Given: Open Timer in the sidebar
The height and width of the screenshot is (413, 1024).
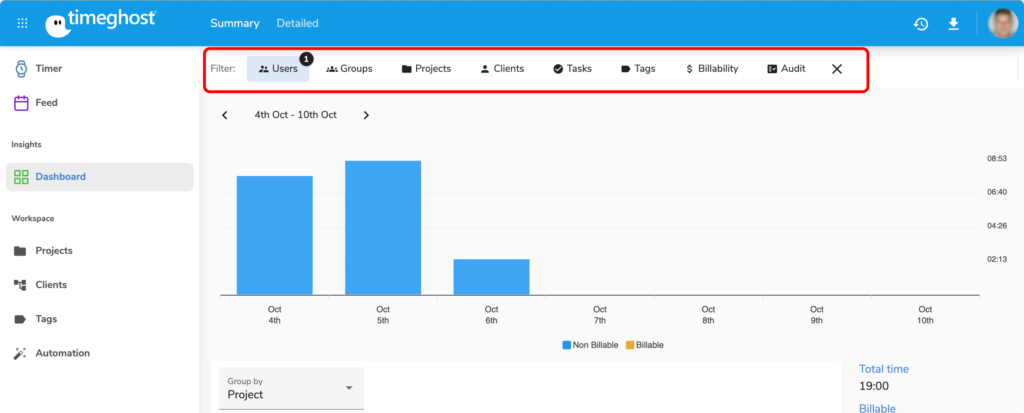Looking at the screenshot, I should [x=47, y=69].
